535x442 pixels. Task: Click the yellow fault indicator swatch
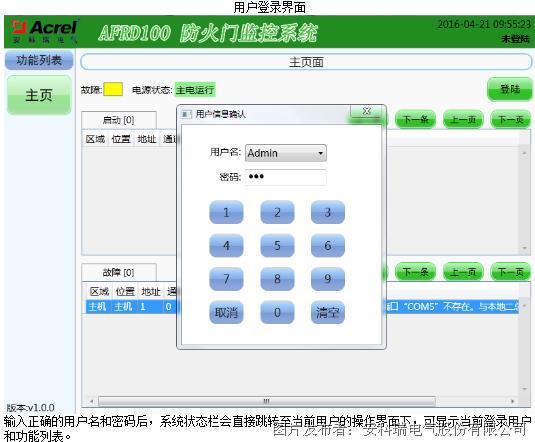[113, 89]
